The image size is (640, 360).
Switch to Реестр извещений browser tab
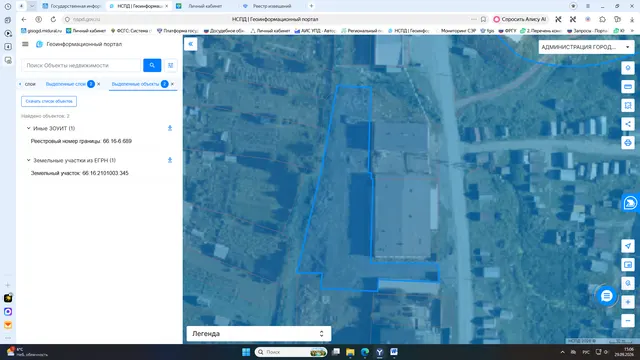pos(272,6)
